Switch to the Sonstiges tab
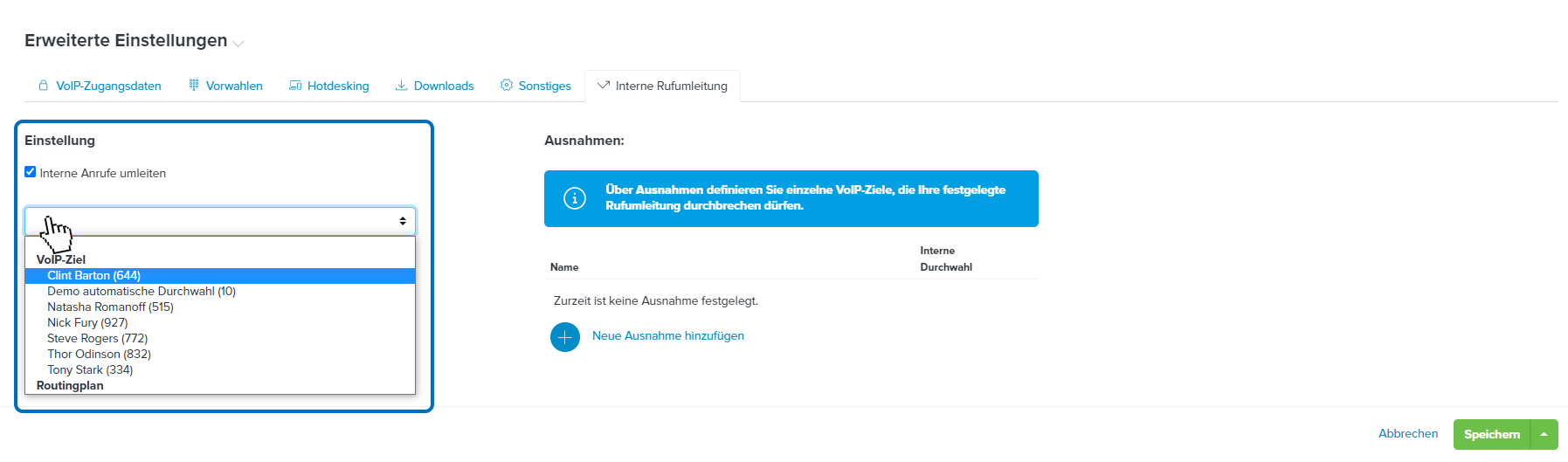This screenshot has width=1568, height=462. tap(544, 86)
